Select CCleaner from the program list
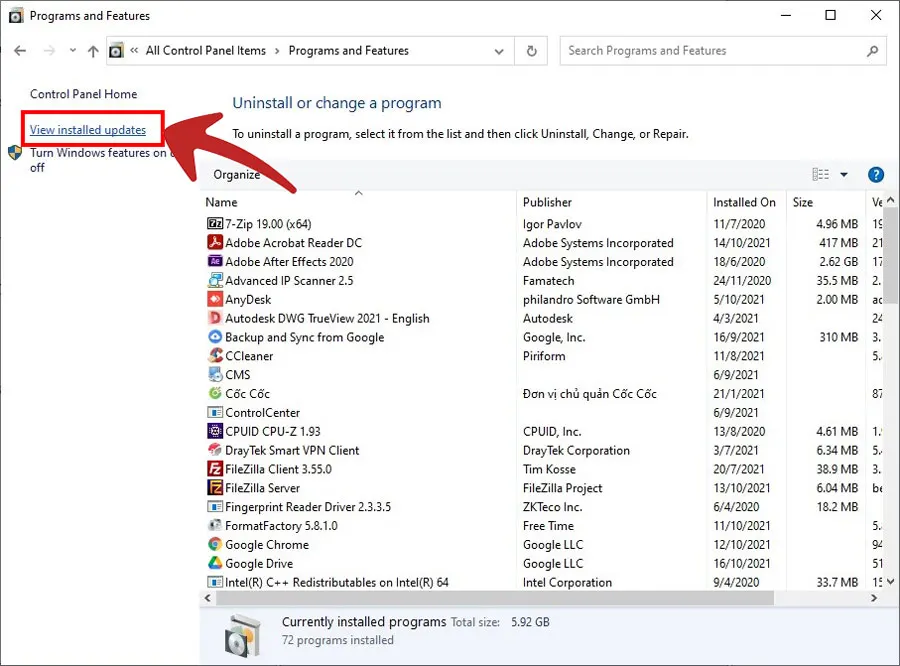The height and width of the screenshot is (666, 900). pyautogui.click(x=249, y=356)
